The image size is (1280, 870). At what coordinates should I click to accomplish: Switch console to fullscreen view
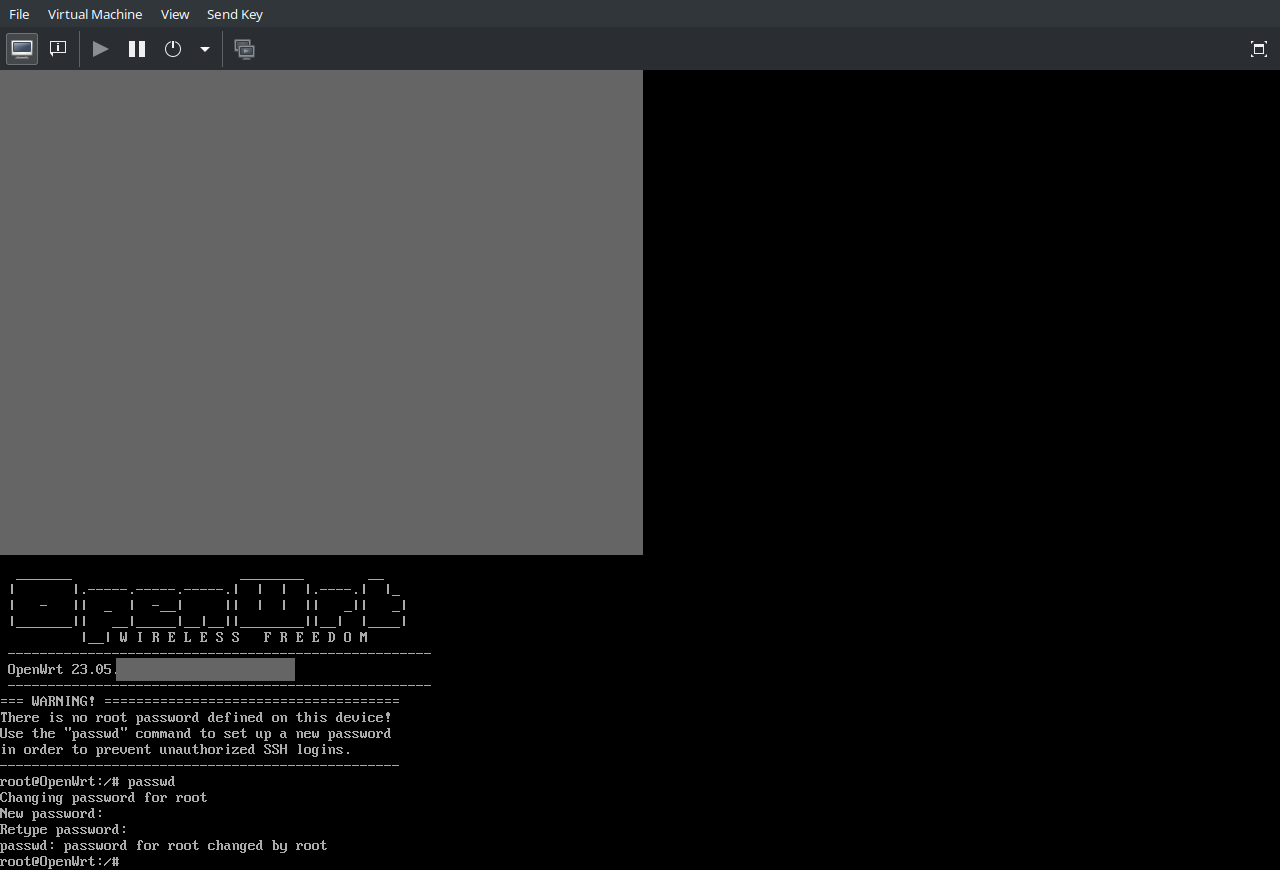pyautogui.click(x=1259, y=49)
